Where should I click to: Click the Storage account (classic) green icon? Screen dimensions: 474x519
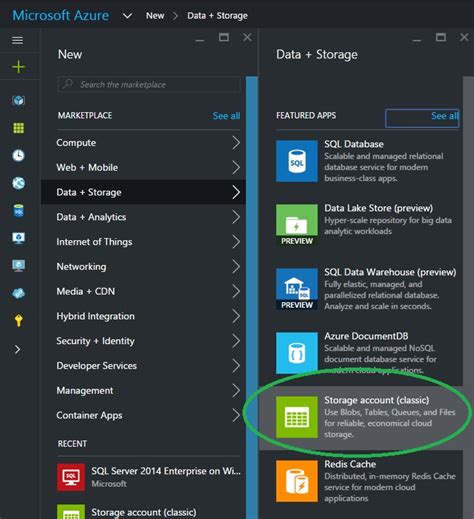pyautogui.click(x=297, y=417)
